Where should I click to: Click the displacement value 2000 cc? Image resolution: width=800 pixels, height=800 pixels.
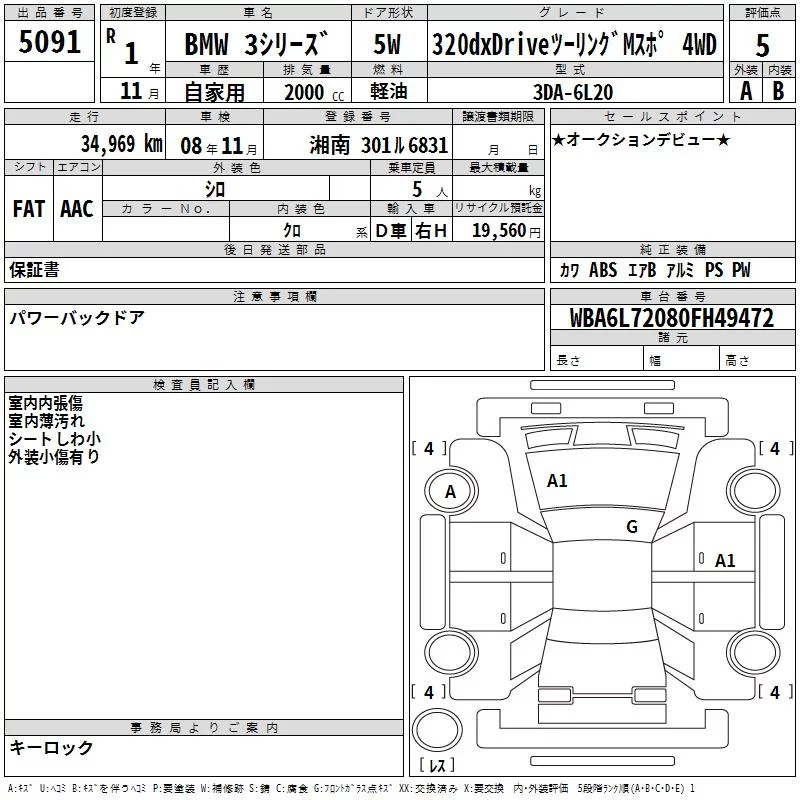click(x=314, y=92)
